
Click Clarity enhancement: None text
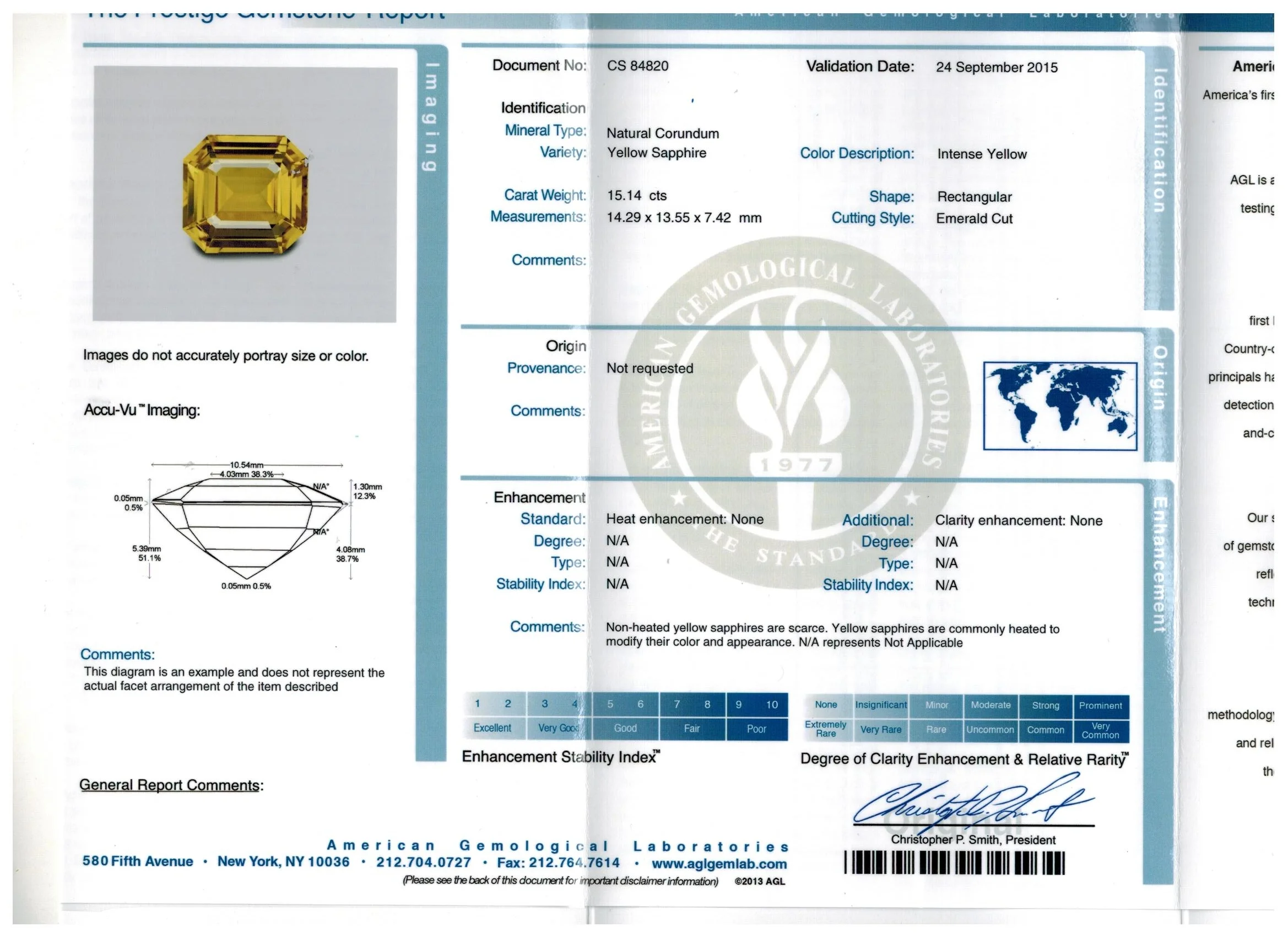click(x=1019, y=520)
